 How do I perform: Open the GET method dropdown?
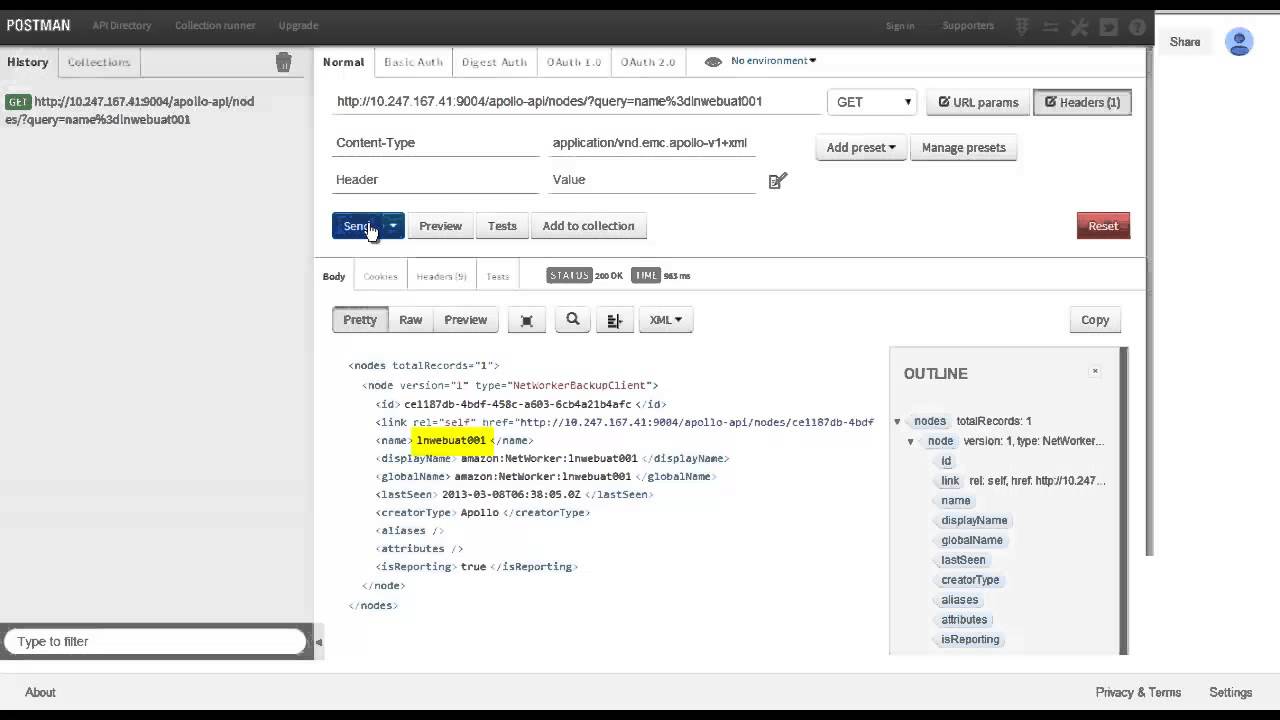tap(872, 102)
